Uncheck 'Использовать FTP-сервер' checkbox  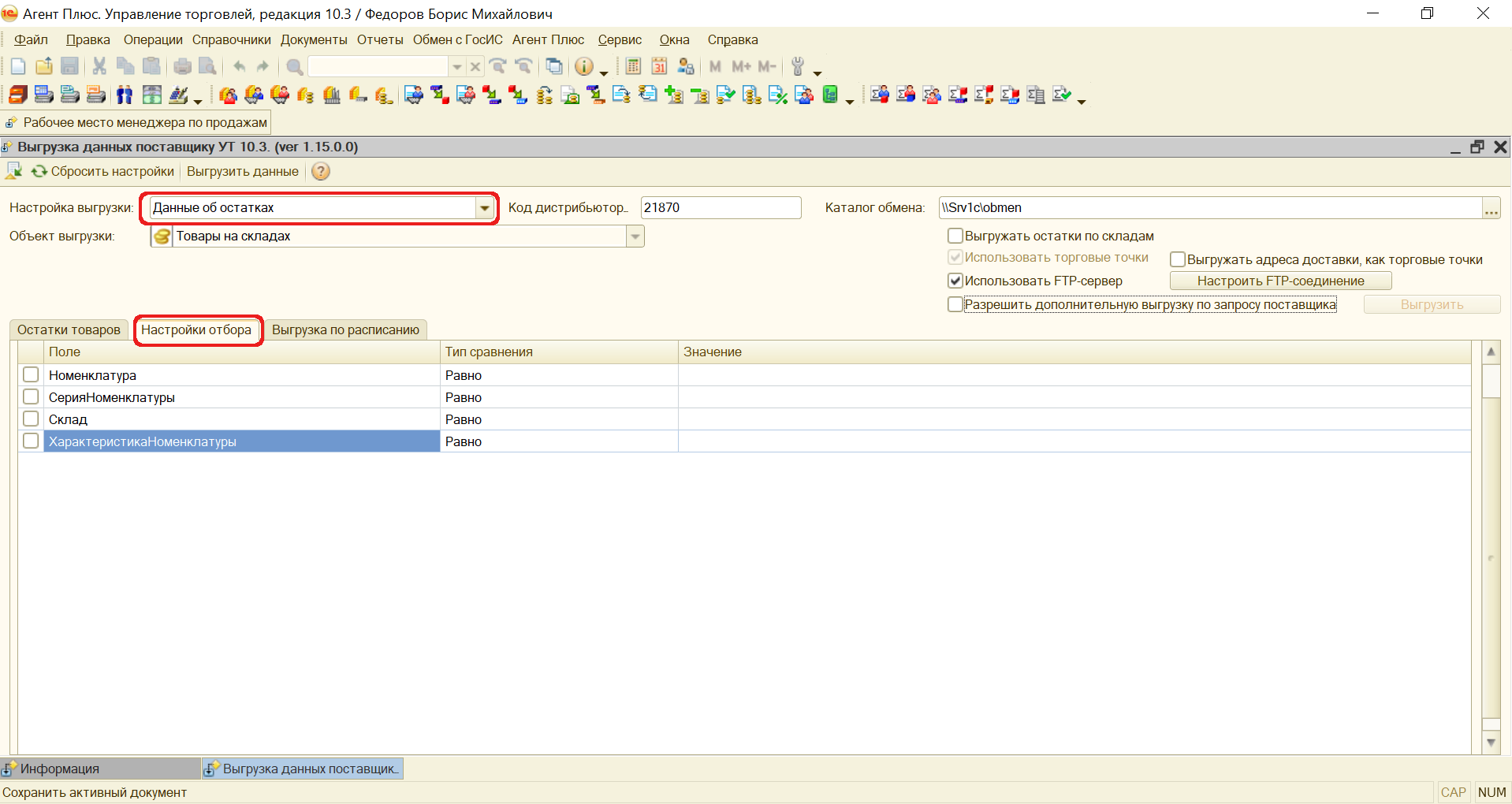[x=955, y=281]
